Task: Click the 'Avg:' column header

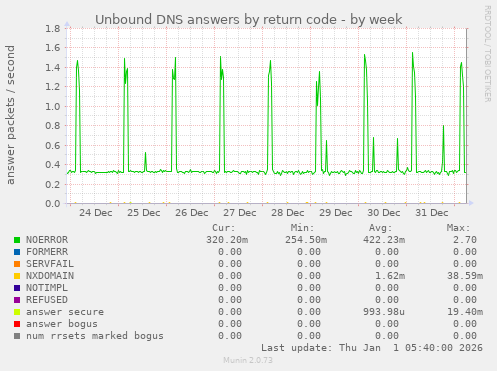Action: [380, 228]
